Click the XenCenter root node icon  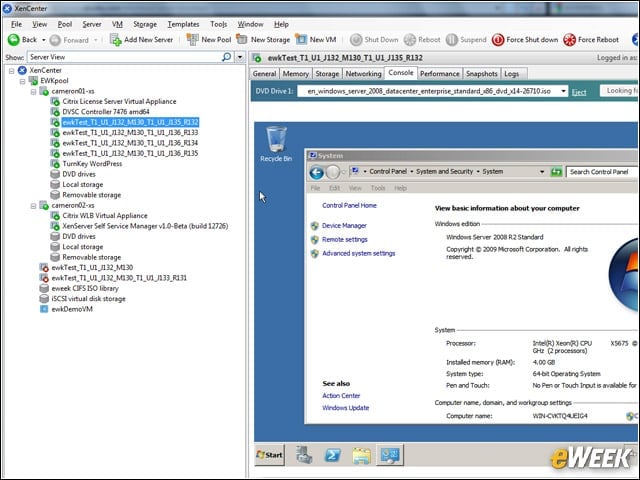(x=22, y=70)
